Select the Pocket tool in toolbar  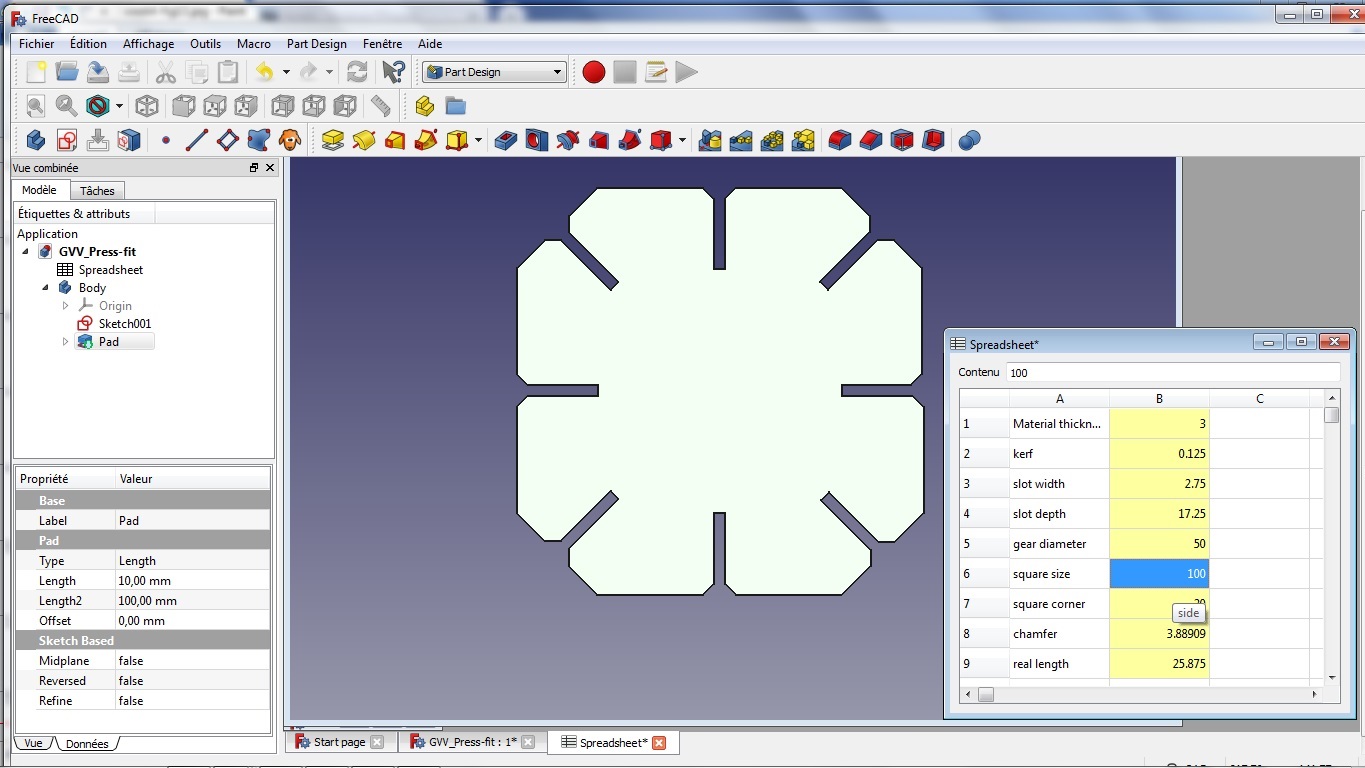coord(506,140)
